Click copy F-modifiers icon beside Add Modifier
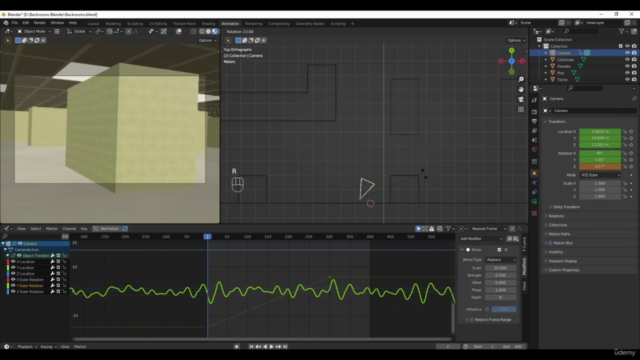The height and width of the screenshot is (360, 640). point(509,239)
